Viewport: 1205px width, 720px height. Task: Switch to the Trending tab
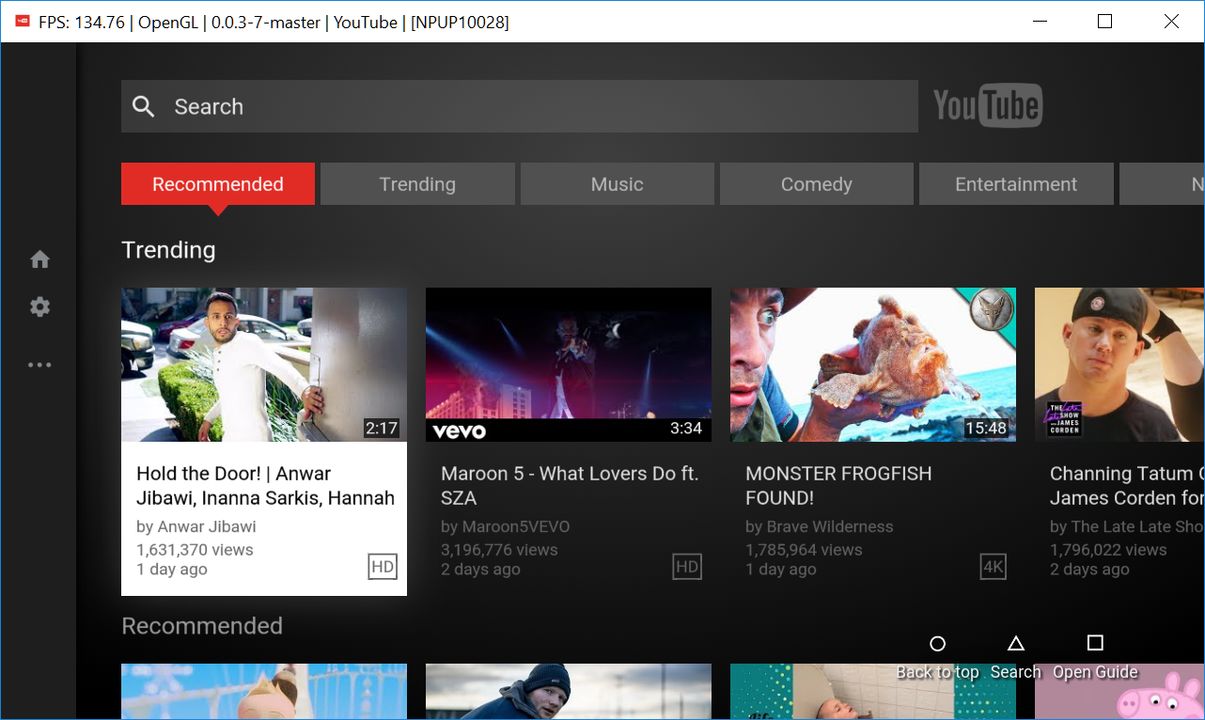[417, 184]
